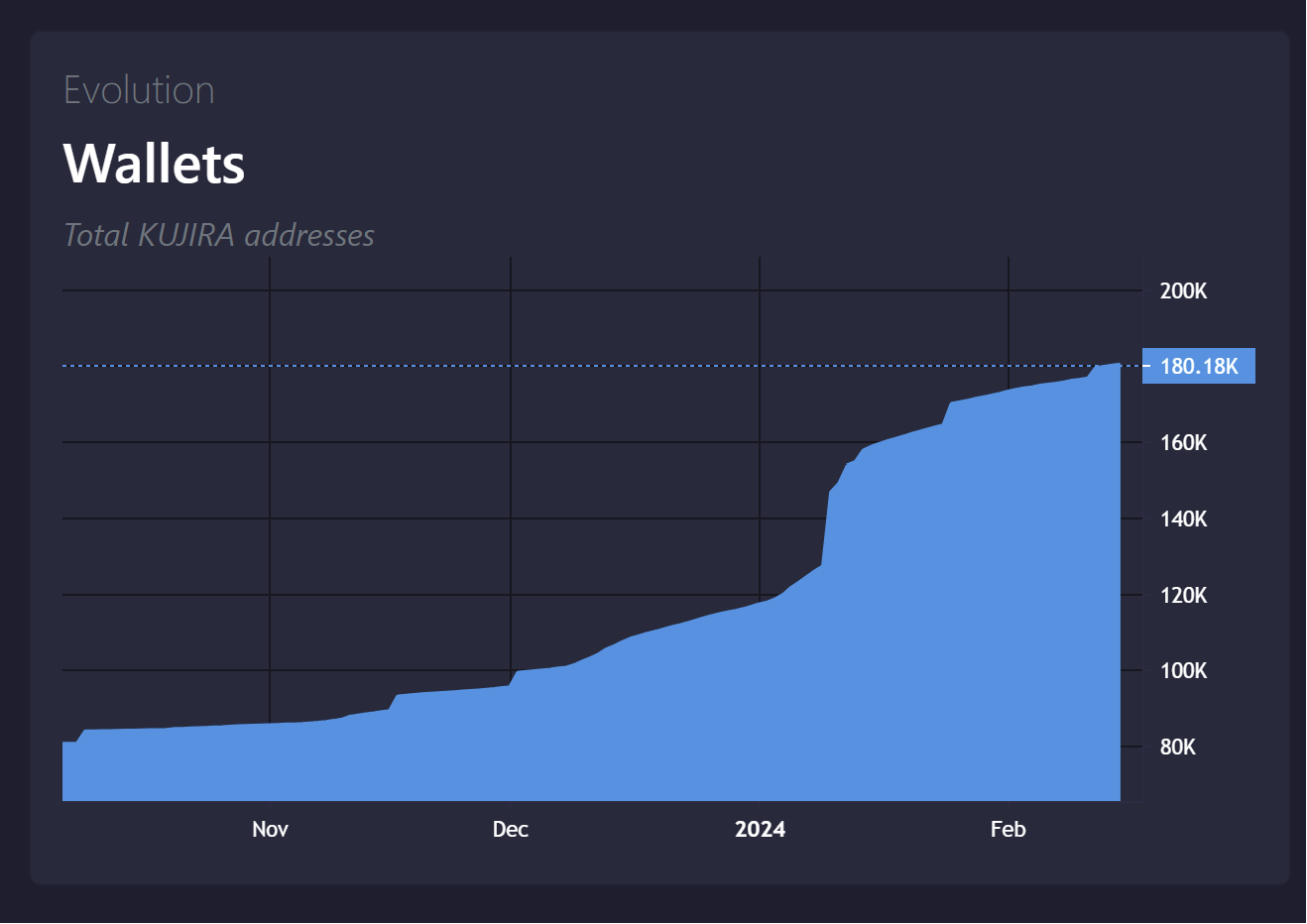The width and height of the screenshot is (1307, 924).
Task: Click the 200K y-axis label
Action: tap(1183, 290)
